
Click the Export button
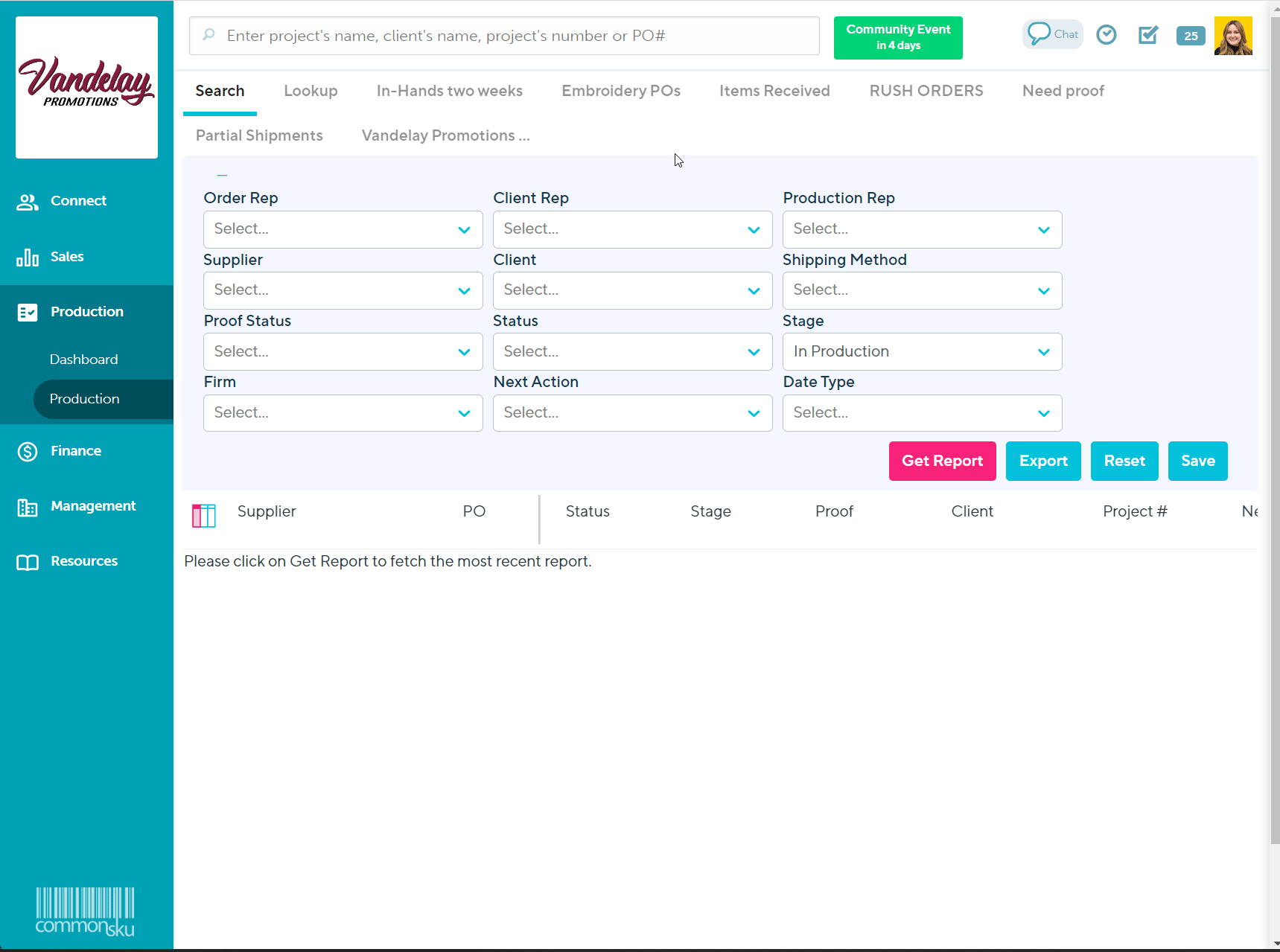pyautogui.click(x=1042, y=461)
